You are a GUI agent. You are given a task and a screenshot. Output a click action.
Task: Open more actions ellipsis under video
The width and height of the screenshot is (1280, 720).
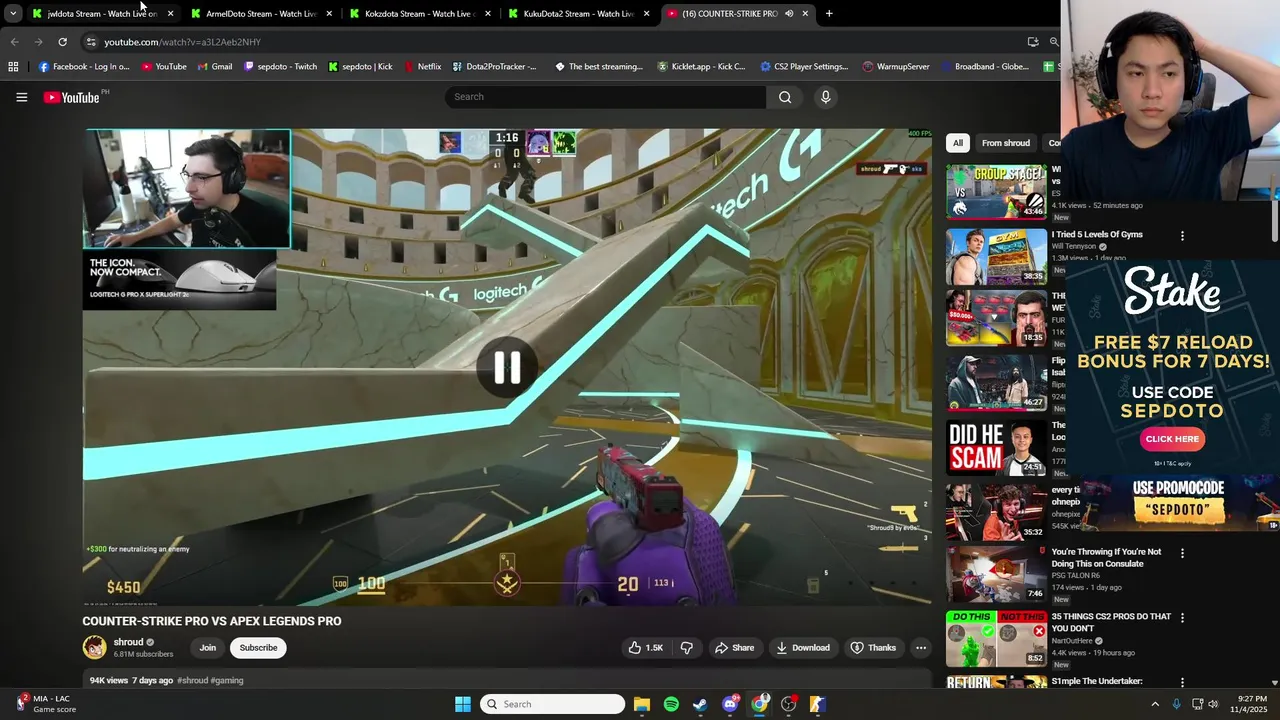pos(921,648)
